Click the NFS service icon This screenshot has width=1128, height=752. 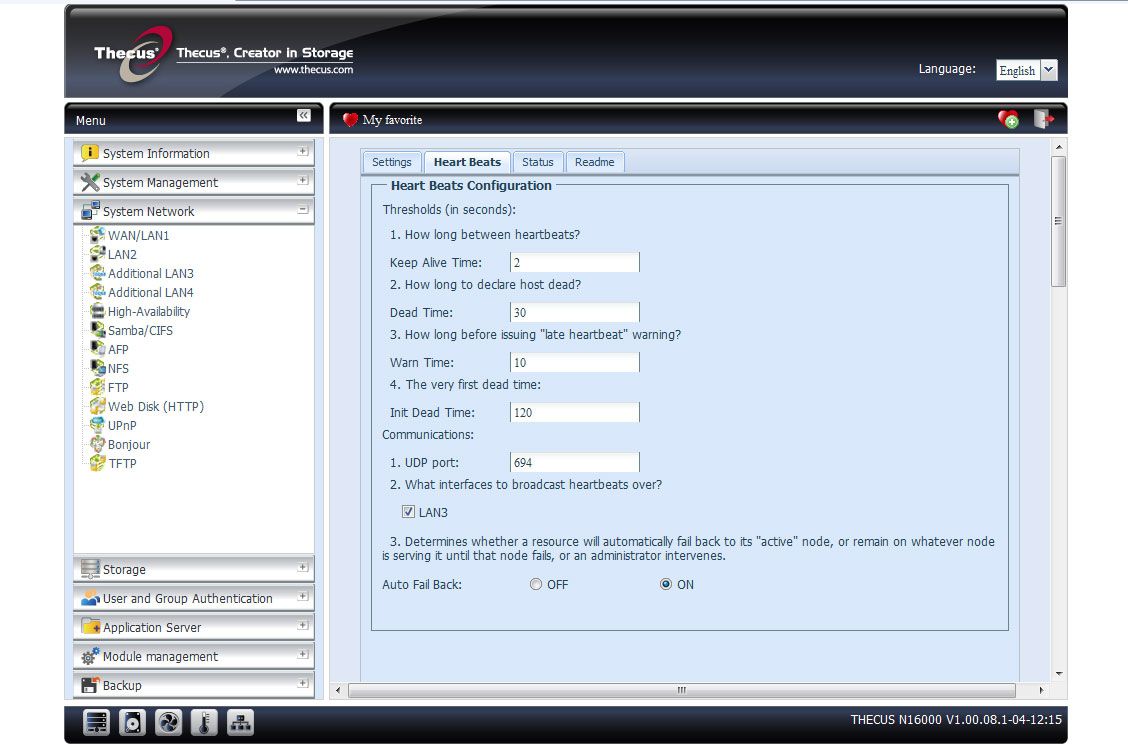(x=97, y=368)
